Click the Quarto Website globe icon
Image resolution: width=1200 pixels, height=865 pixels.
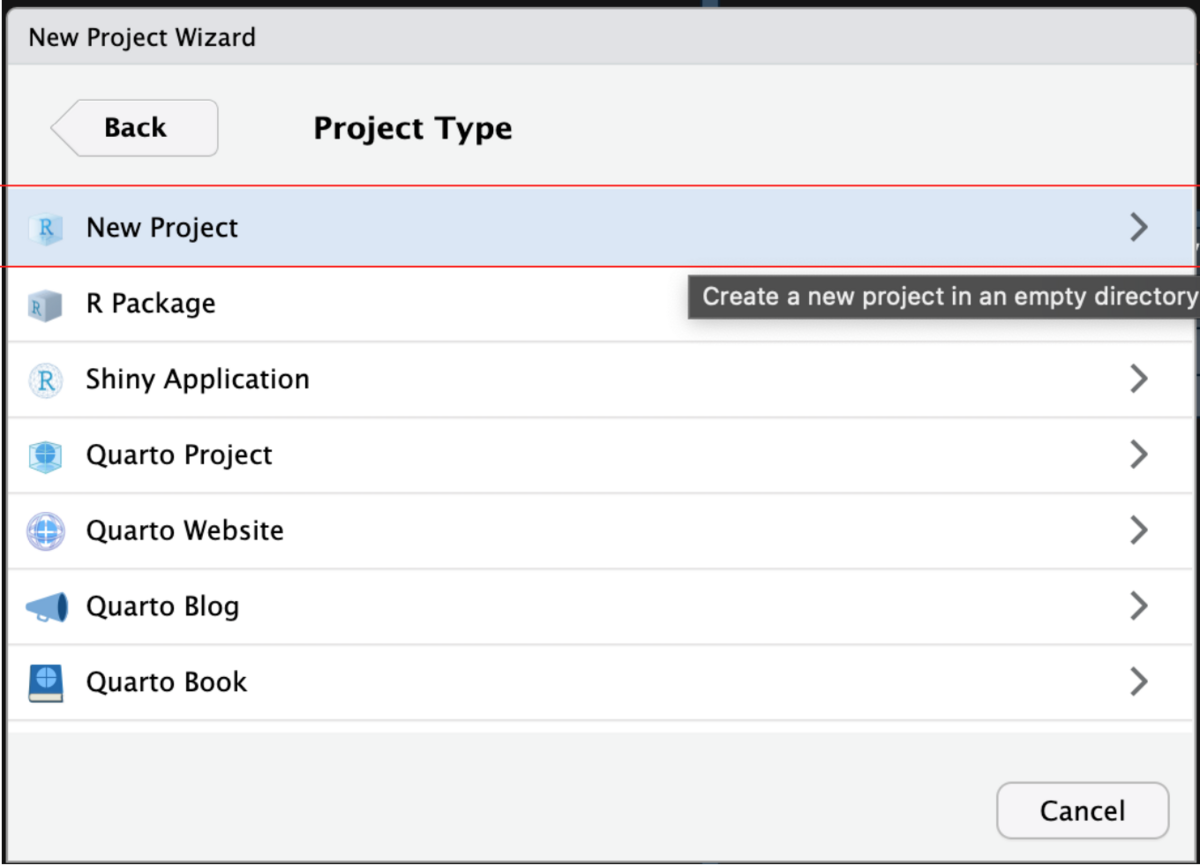[45, 531]
